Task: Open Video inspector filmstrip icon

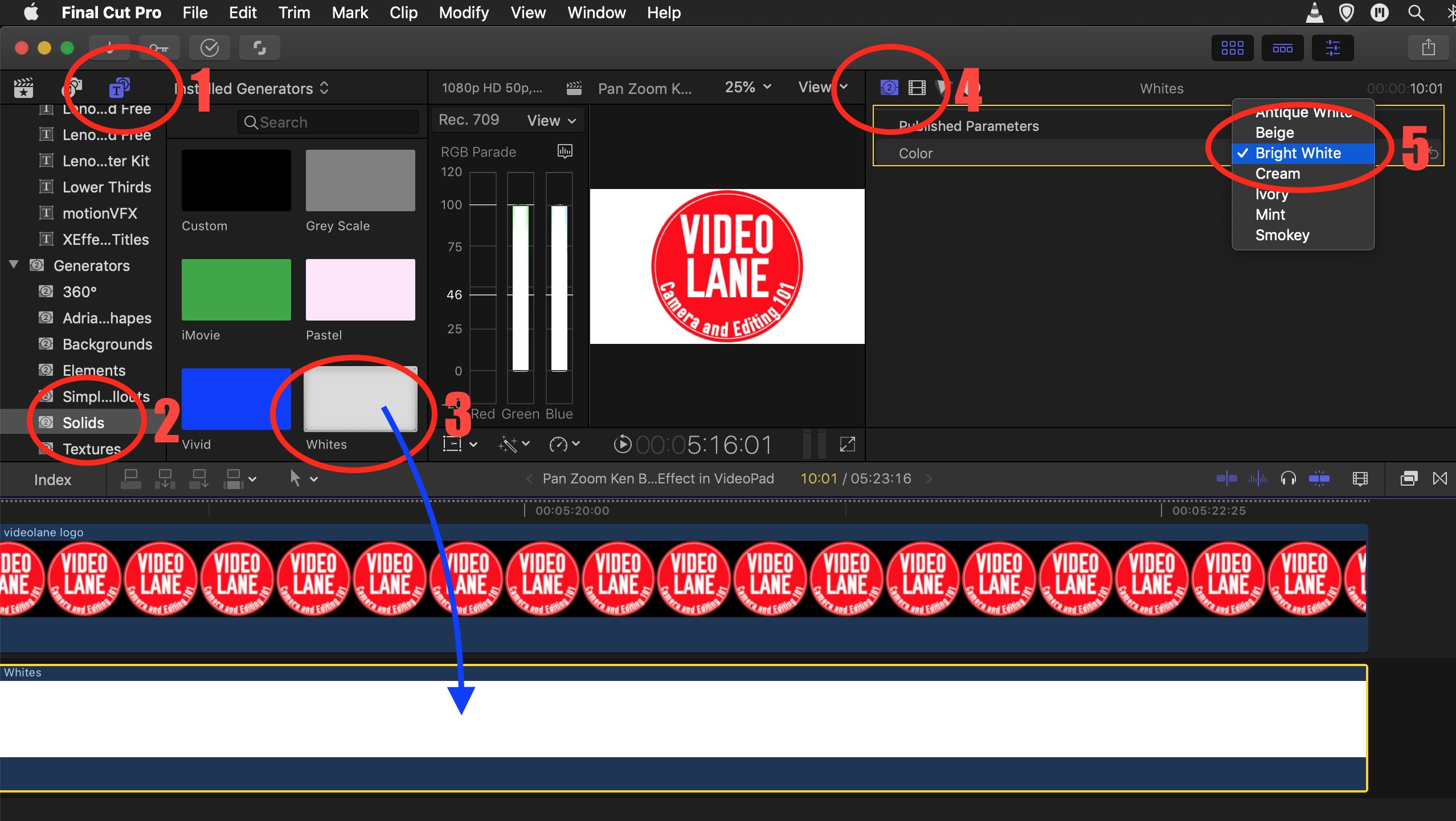Action: pos(917,88)
